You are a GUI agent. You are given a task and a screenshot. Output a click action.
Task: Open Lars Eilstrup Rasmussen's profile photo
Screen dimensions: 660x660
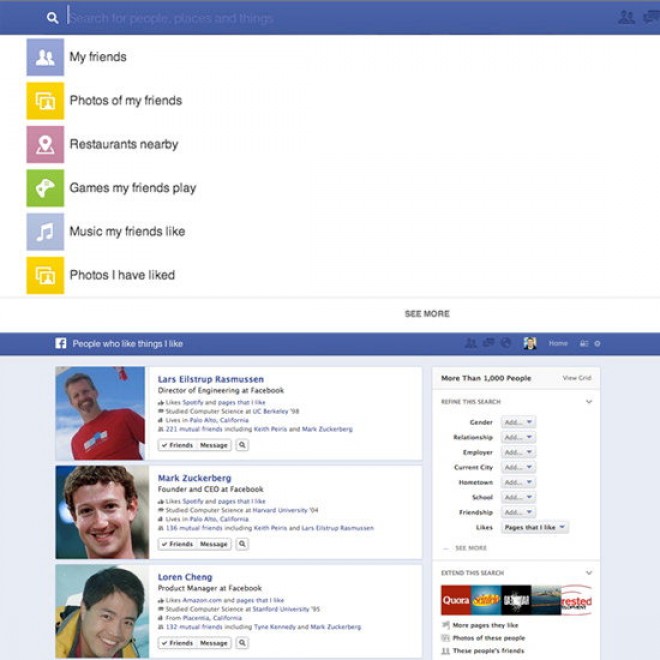click(100, 413)
